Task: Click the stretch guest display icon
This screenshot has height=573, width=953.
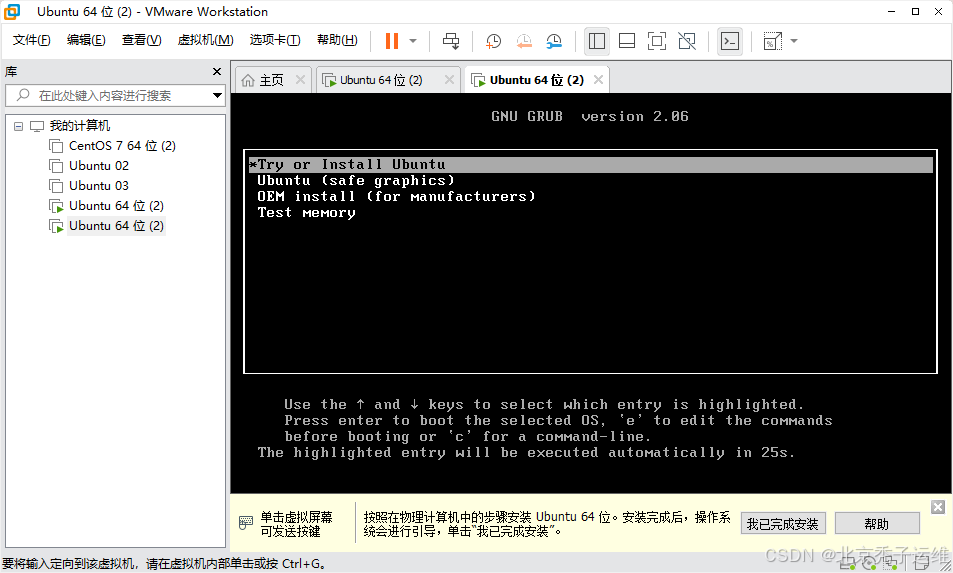Action: (772, 41)
